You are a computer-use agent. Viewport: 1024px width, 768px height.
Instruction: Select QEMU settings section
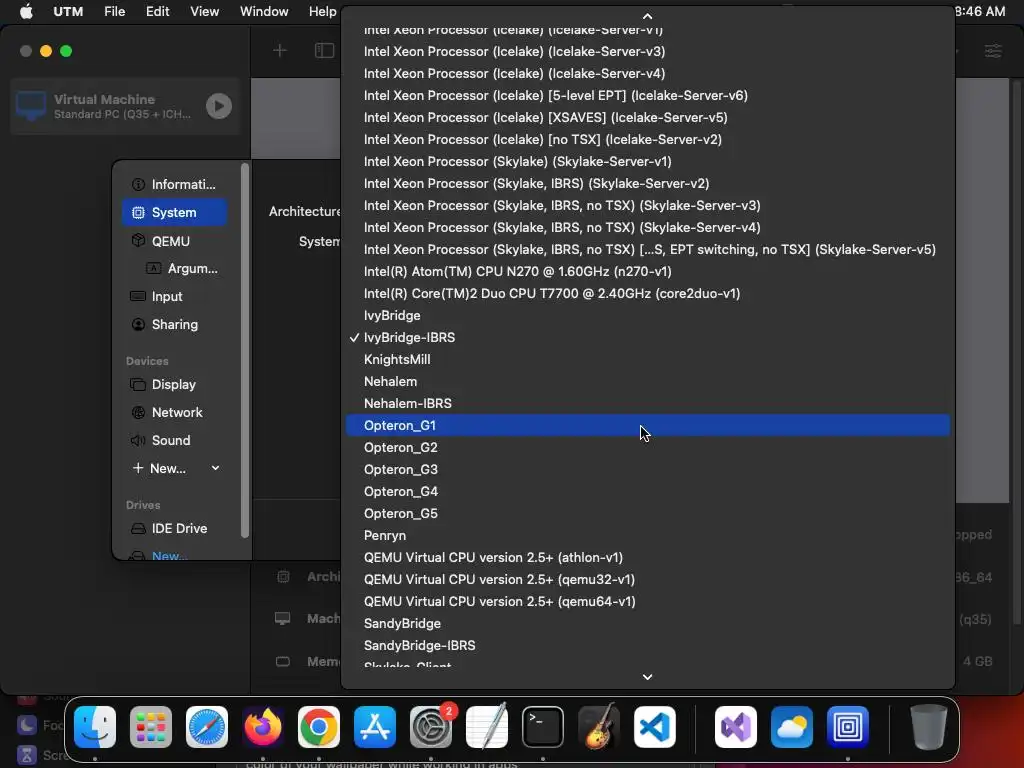click(x=174, y=241)
